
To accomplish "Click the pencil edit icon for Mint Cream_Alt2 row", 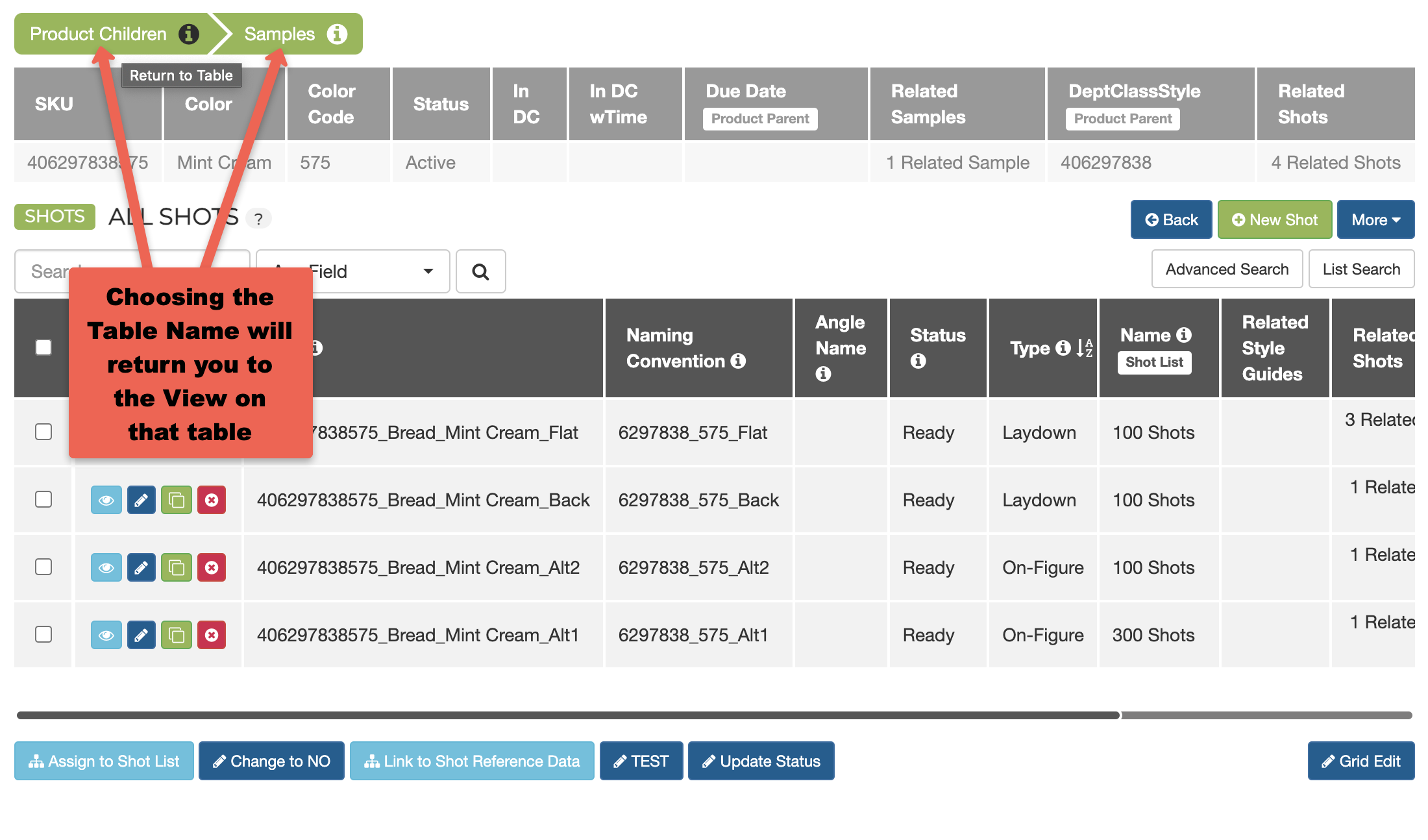I will [141, 567].
